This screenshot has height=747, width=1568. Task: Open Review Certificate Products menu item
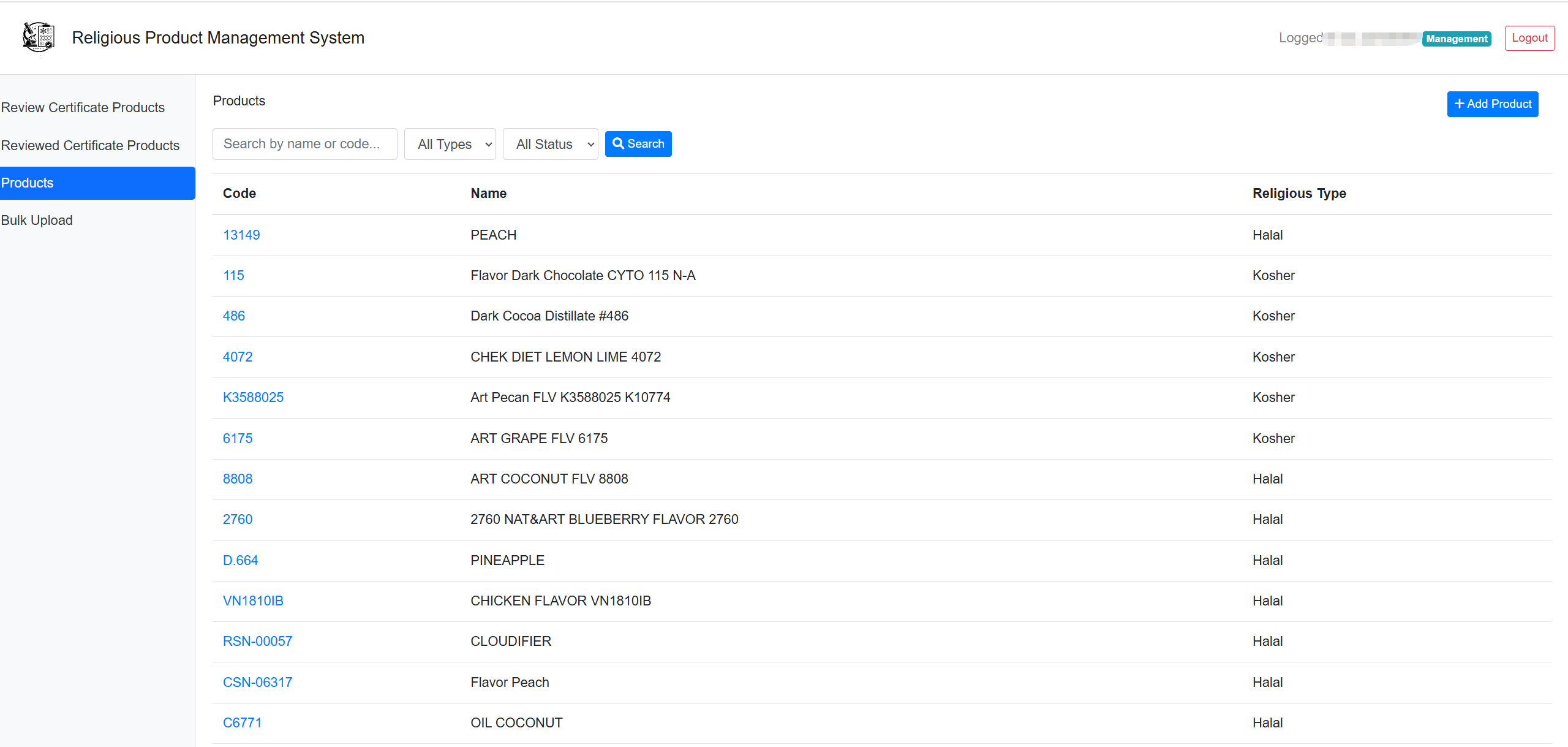pyautogui.click(x=83, y=107)
